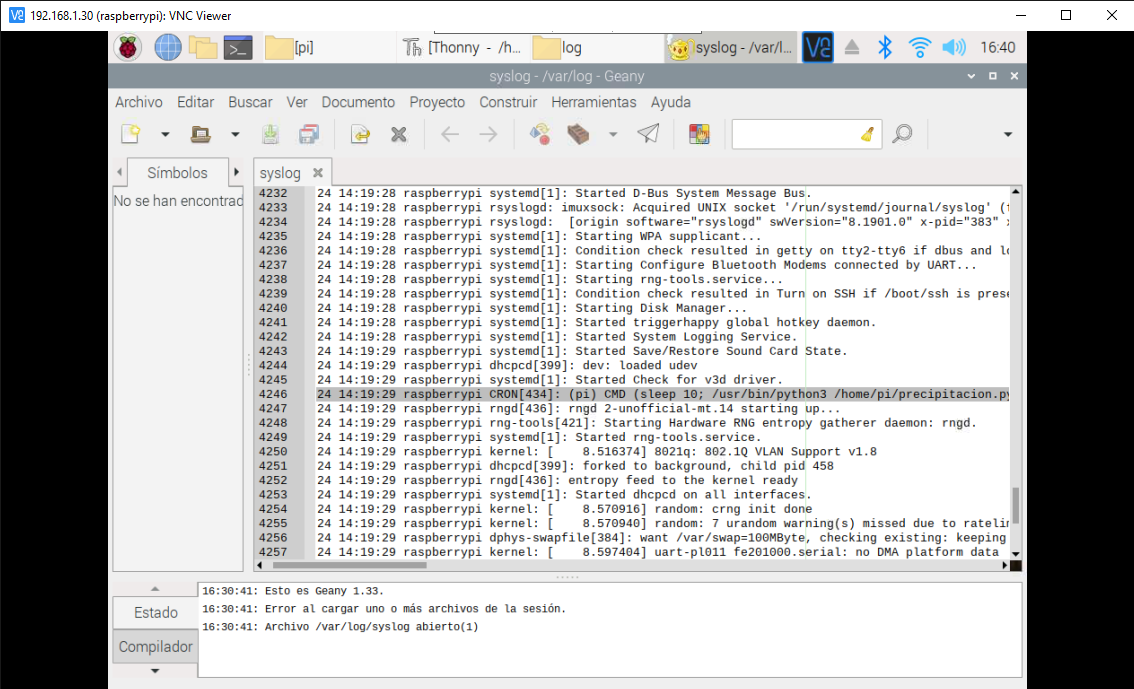Screen dimensions: 1134x689
Task: Click the magnifier search icon
Action: 902,134
